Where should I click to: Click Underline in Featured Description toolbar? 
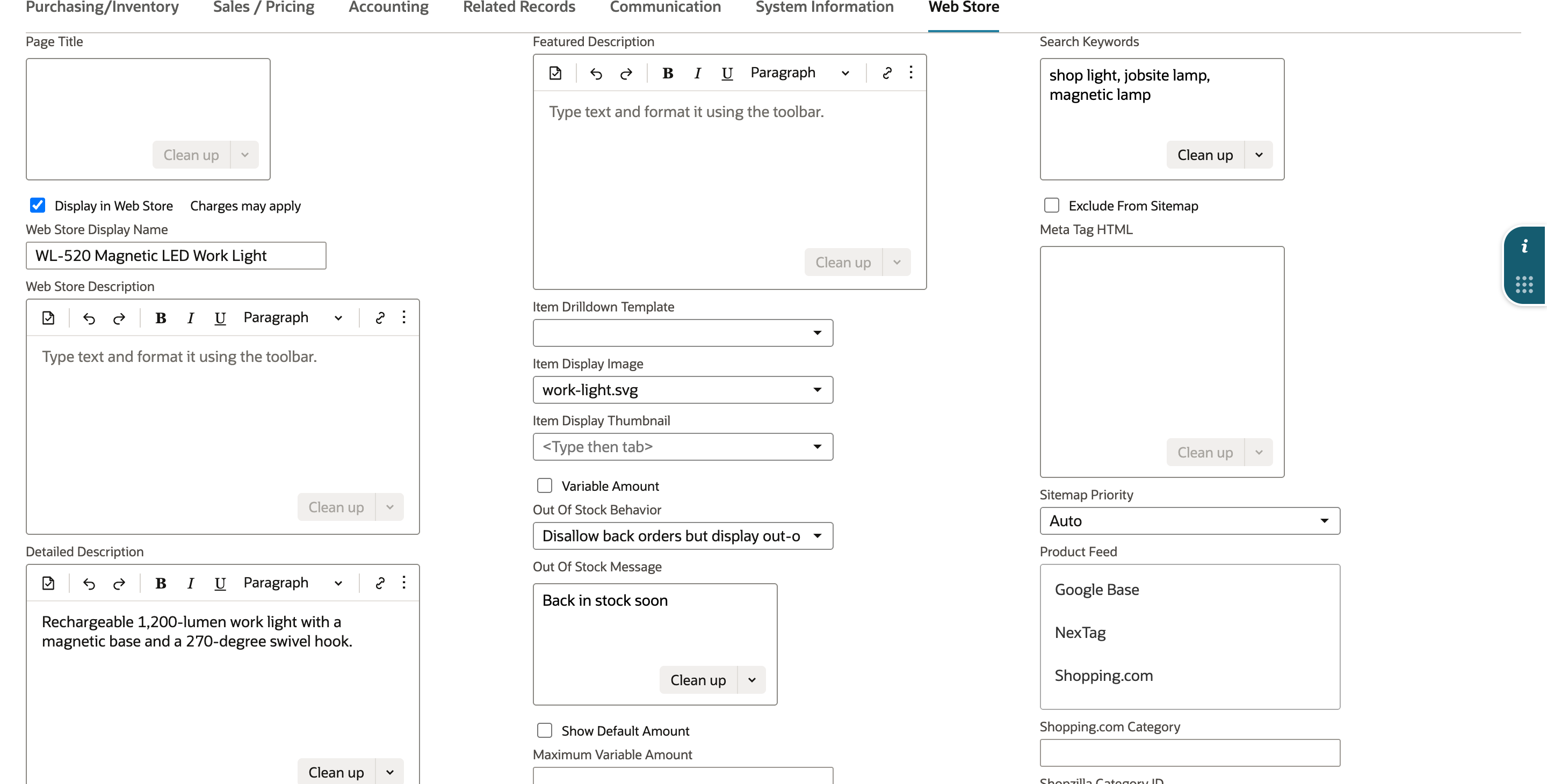727,73
